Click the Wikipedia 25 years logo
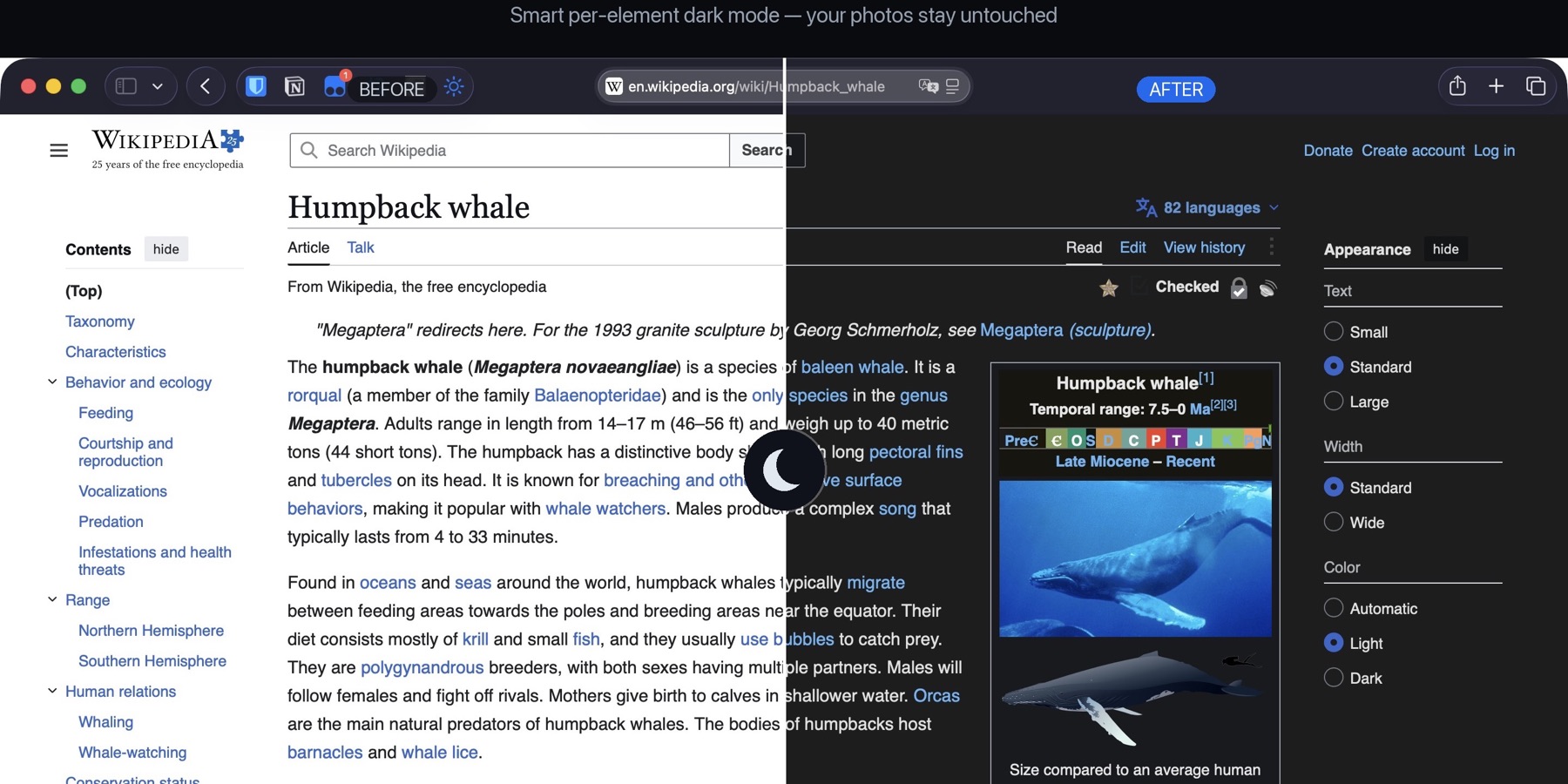1568x784 pixels. [x=168, y=149]
